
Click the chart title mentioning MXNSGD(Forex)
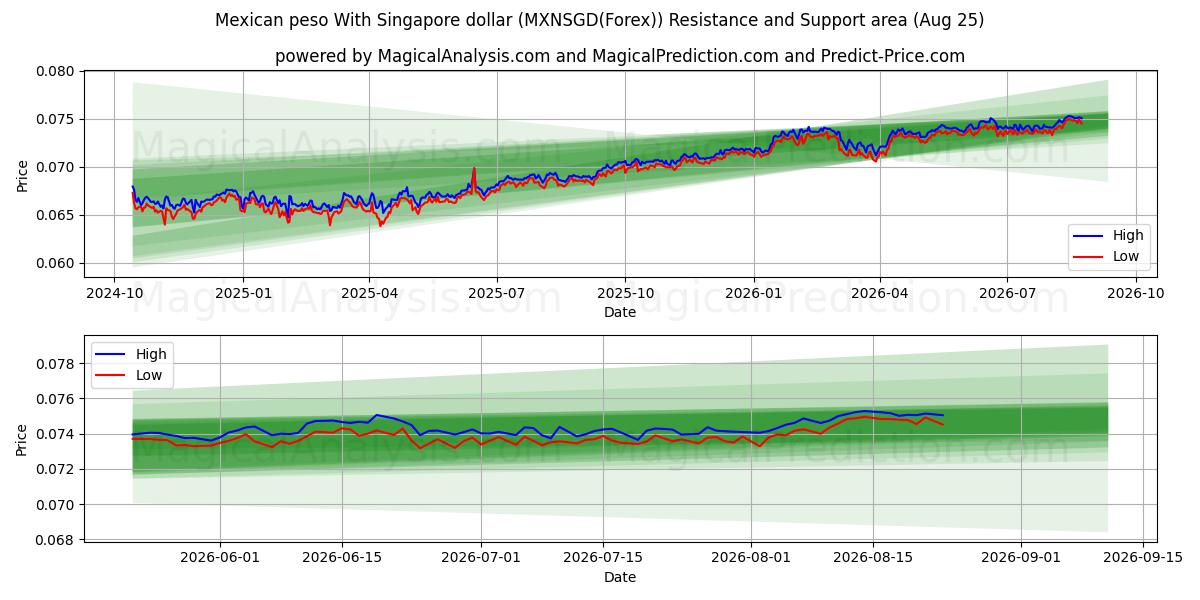600,20
